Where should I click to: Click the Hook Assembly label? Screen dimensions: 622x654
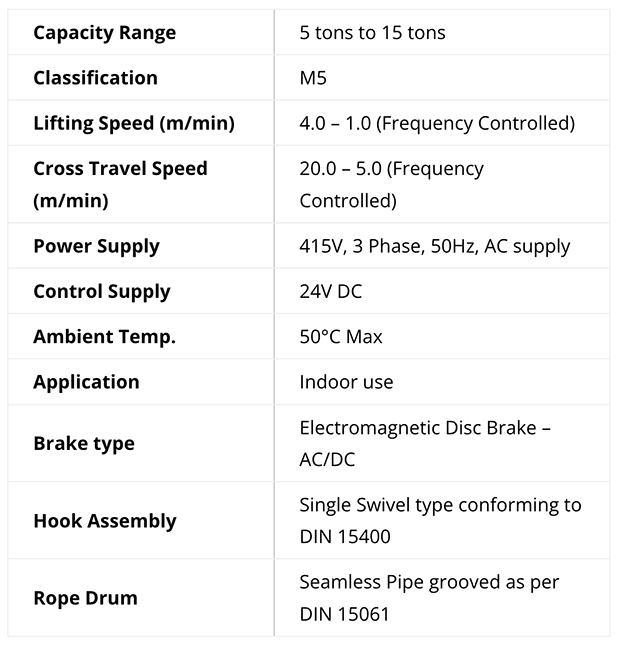[x=105, y=521]
